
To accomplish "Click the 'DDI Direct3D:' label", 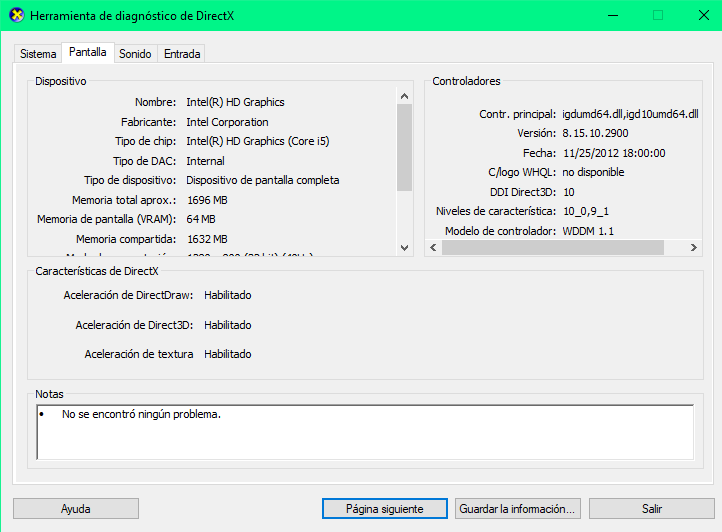I will [x=523, y=192].
